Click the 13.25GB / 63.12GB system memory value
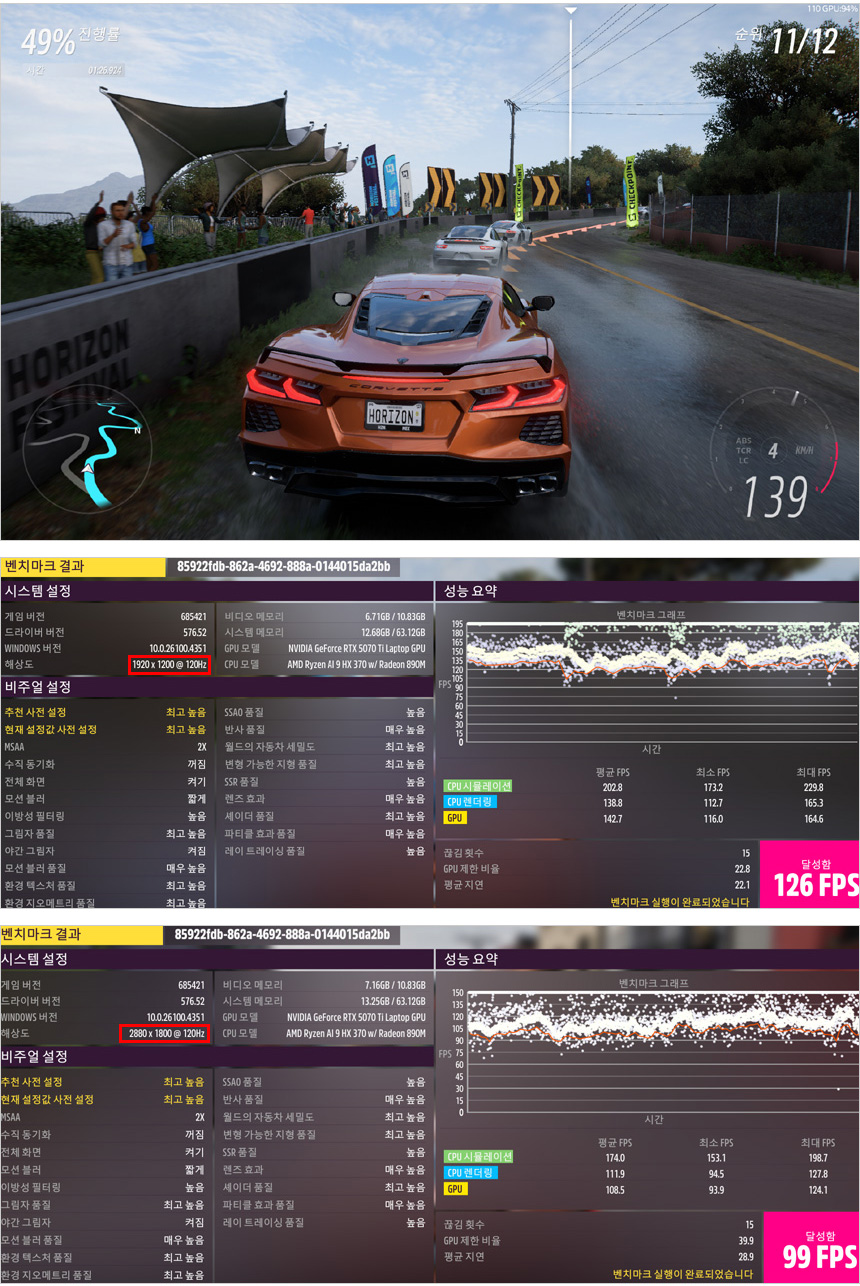860x1286 pixels. [394, 1001]
